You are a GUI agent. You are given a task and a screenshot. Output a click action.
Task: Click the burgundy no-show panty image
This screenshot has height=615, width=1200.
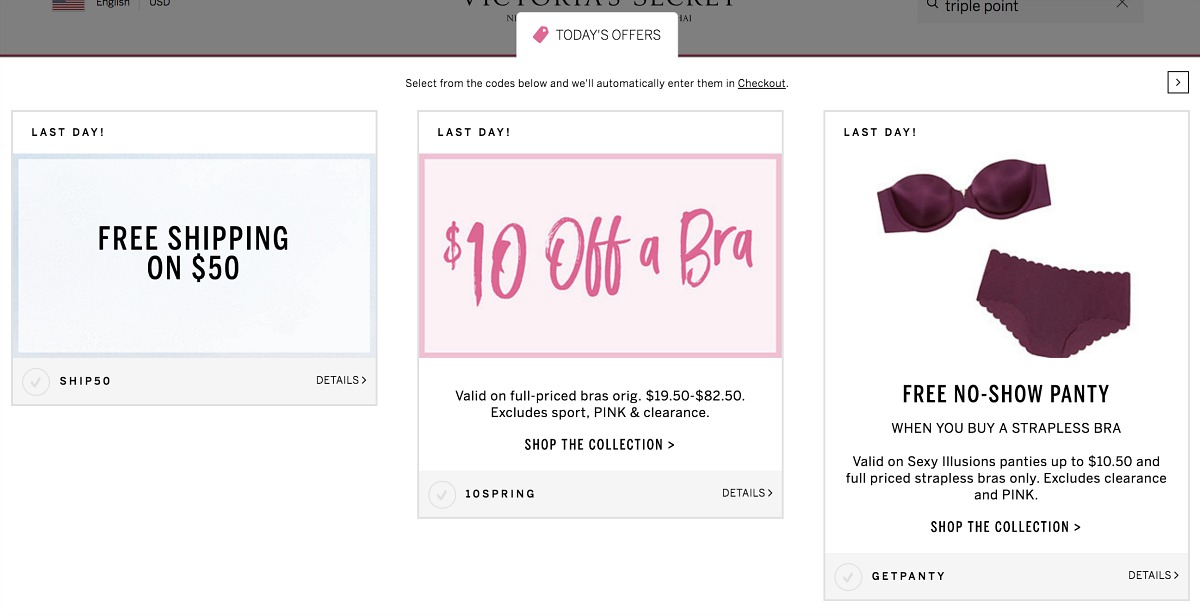(x=1052, y=303)
